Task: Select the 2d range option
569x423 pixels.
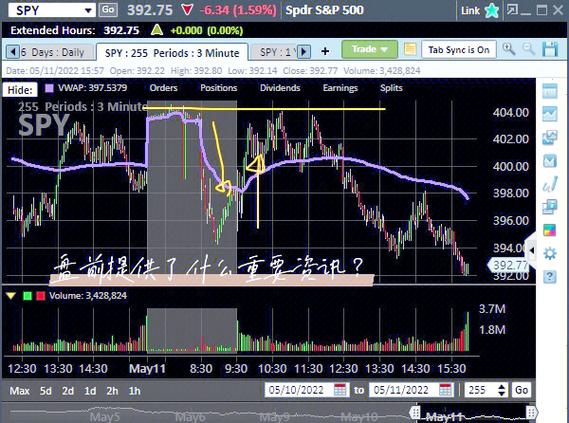Action: (68, 391)
